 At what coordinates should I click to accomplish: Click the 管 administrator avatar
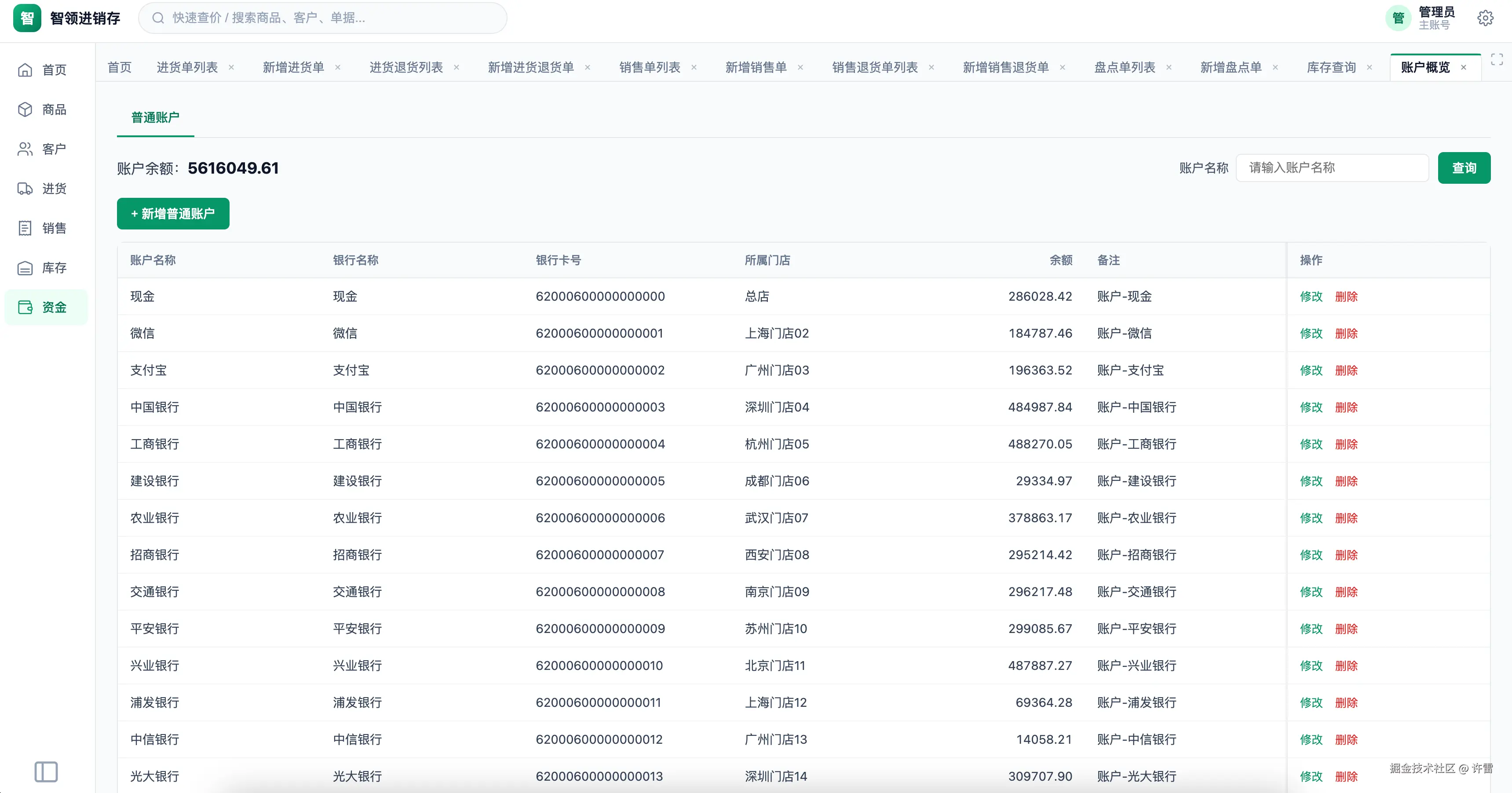(x=1398, y=18)
